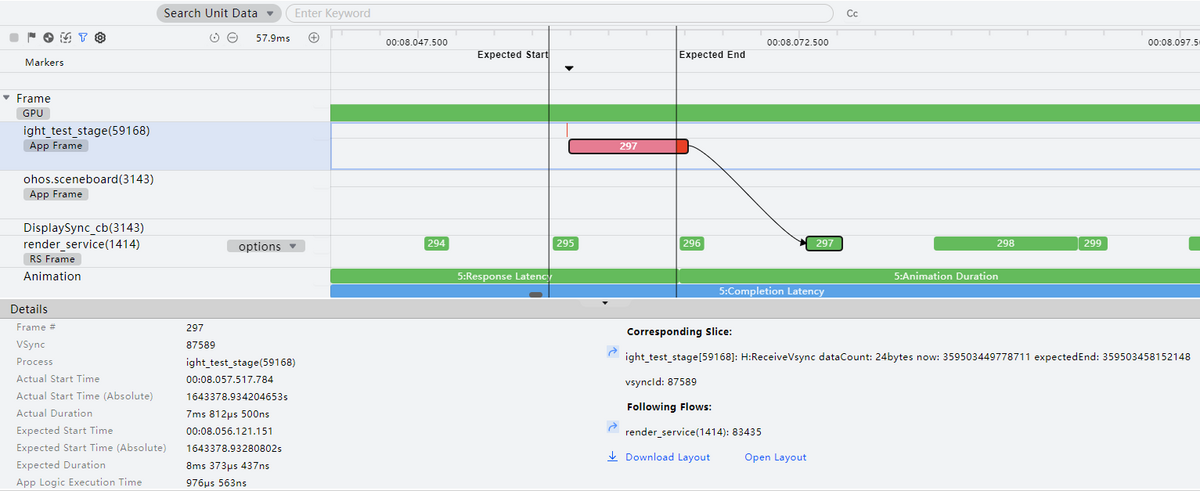Toggle the Cc case-sensitive search option
The height and width of the screenshot is (491, 1200).
click(x=852, y=14)
